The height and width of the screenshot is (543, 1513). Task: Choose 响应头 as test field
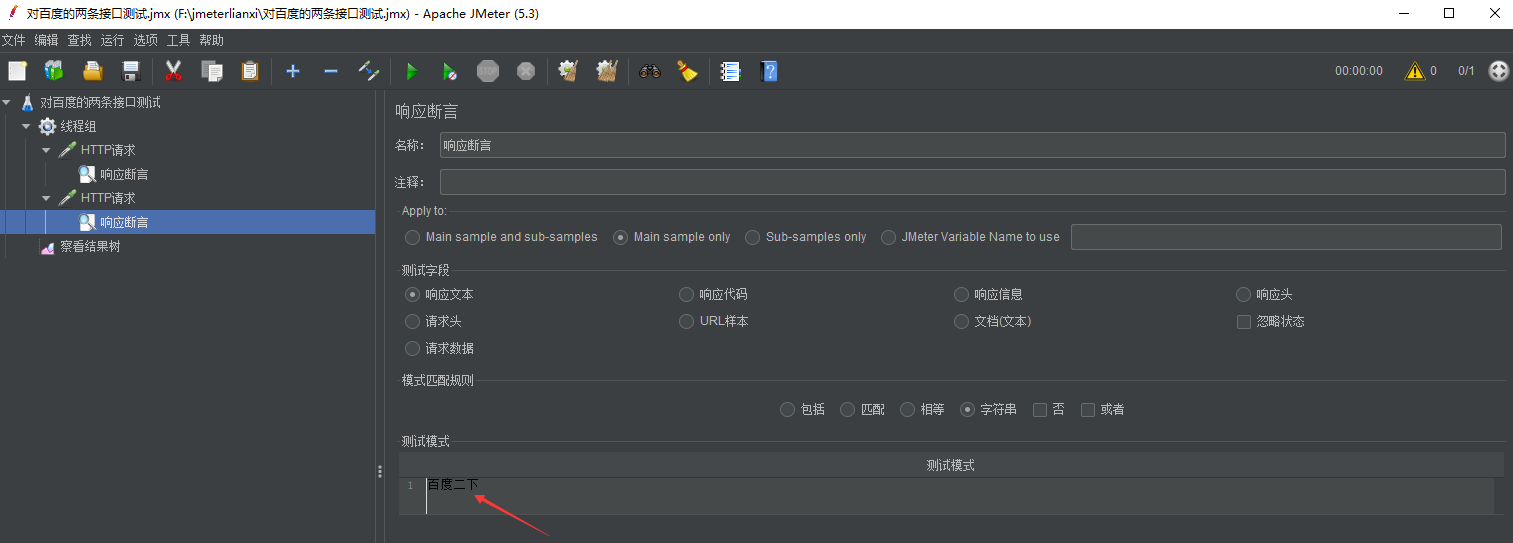point(1264,294)
